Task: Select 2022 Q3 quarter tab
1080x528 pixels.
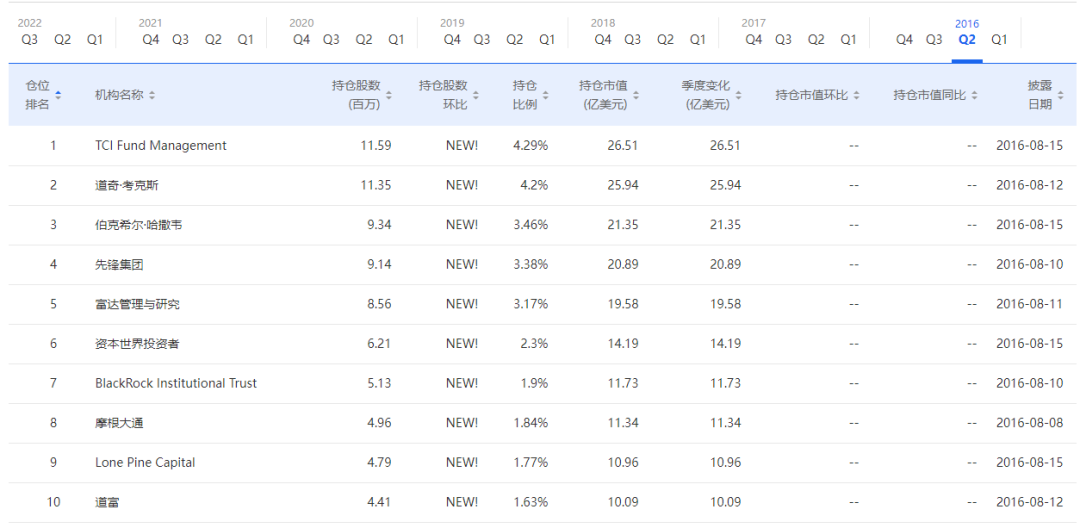Action: tap(30, 40)
